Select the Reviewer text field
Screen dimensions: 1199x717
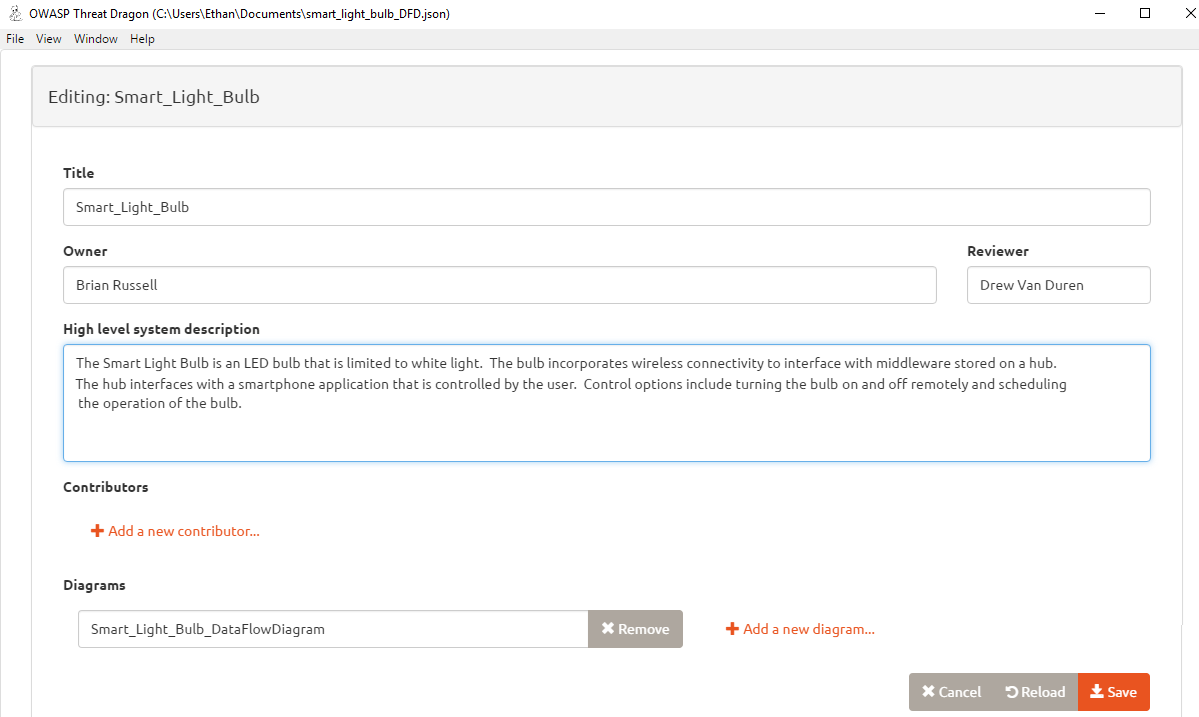click(x=1058, y=285)
